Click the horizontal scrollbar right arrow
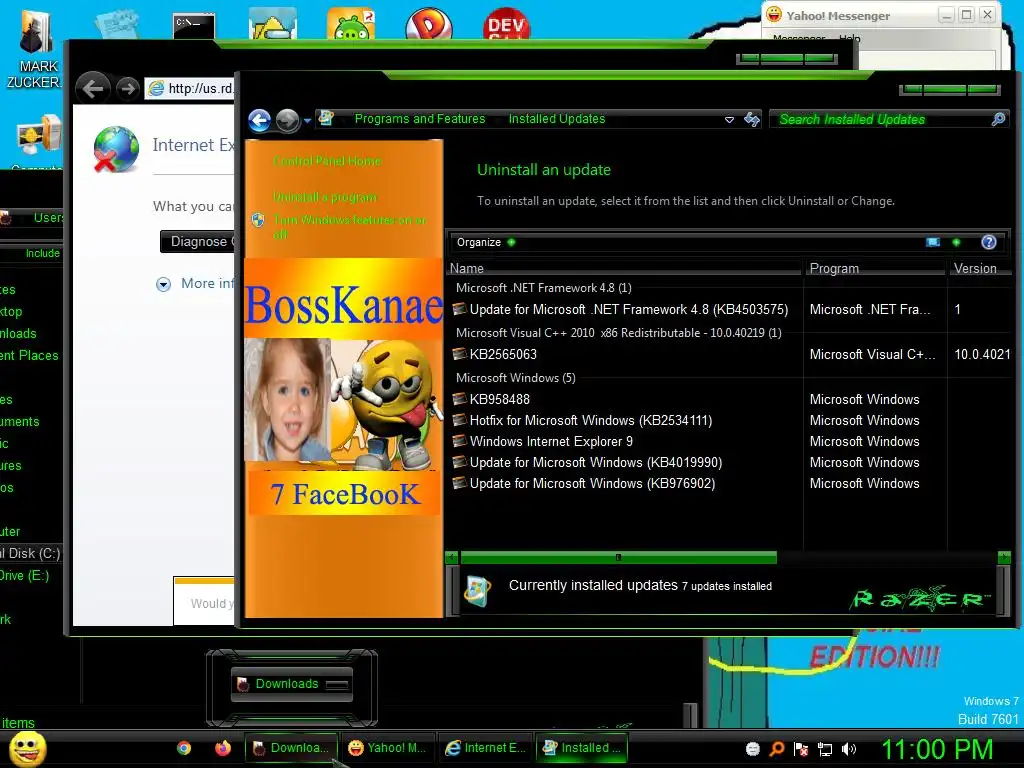This screenshot has height=768, width=1024. pos(1004,558)
